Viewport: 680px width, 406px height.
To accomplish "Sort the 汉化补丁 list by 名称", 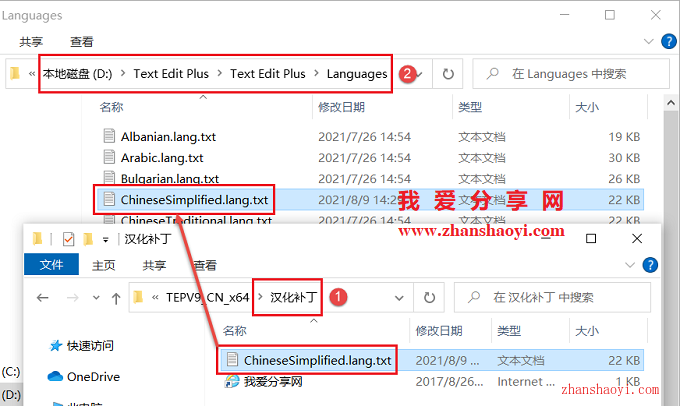I will click(x=235, y=331).
